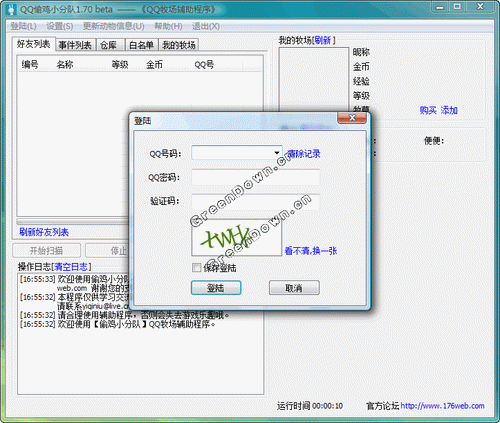500x423 pixels.
Task: Click the 清除记录 link
Action: (303, 154)
